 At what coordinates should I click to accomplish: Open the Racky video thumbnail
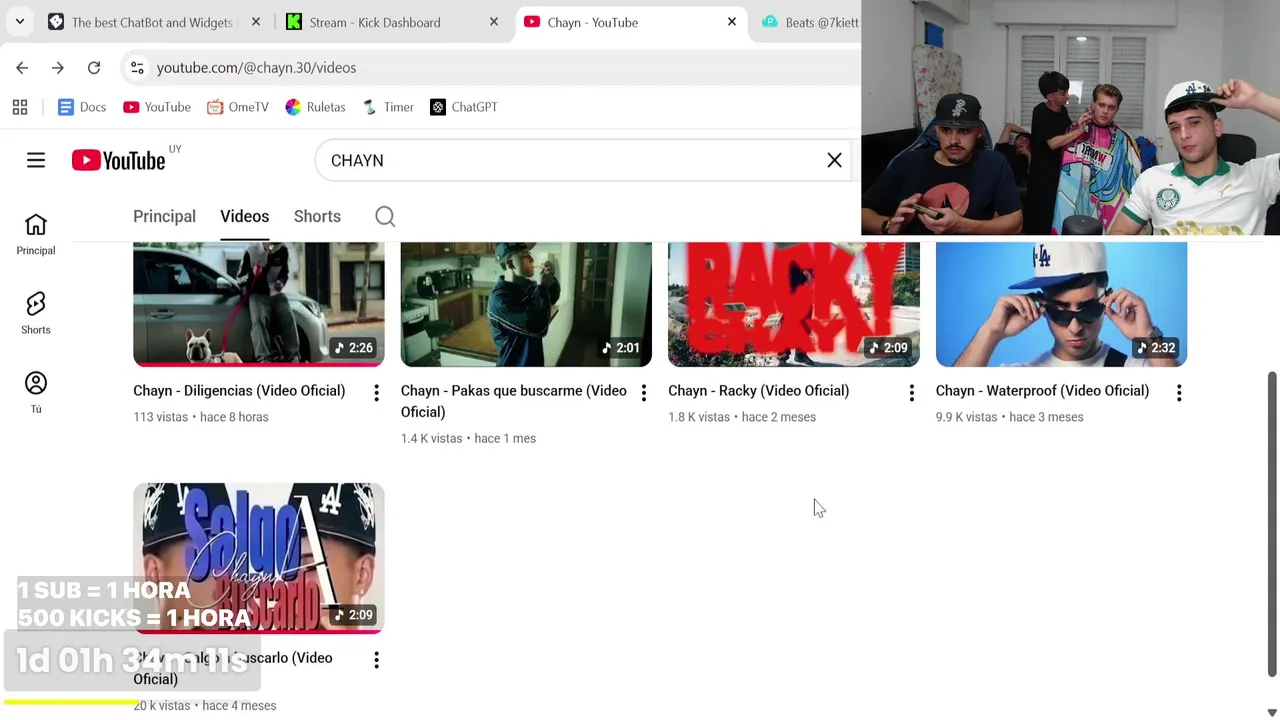pyautogui.click(x=794, y=304)
